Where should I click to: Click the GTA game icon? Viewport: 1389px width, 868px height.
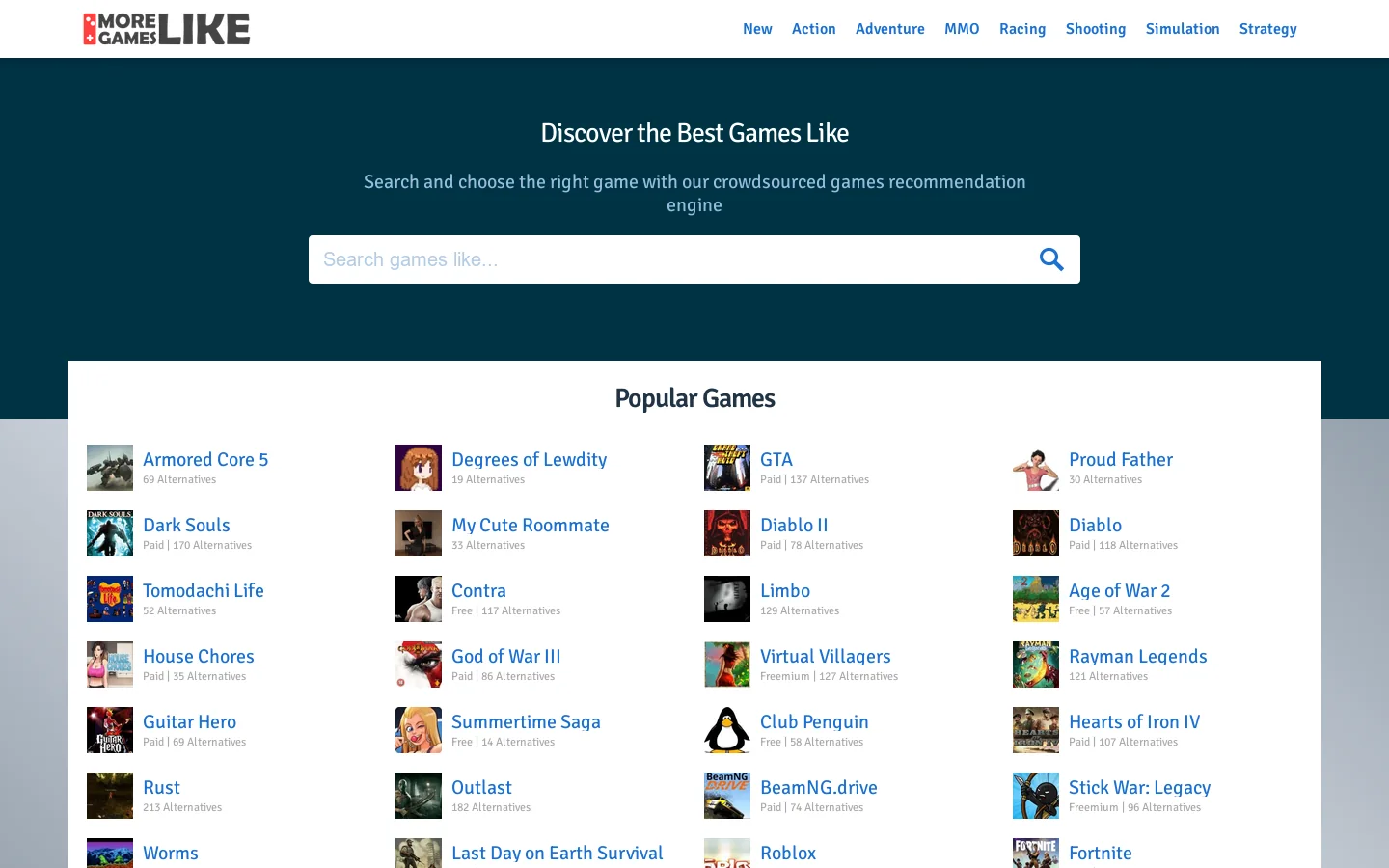727,468
